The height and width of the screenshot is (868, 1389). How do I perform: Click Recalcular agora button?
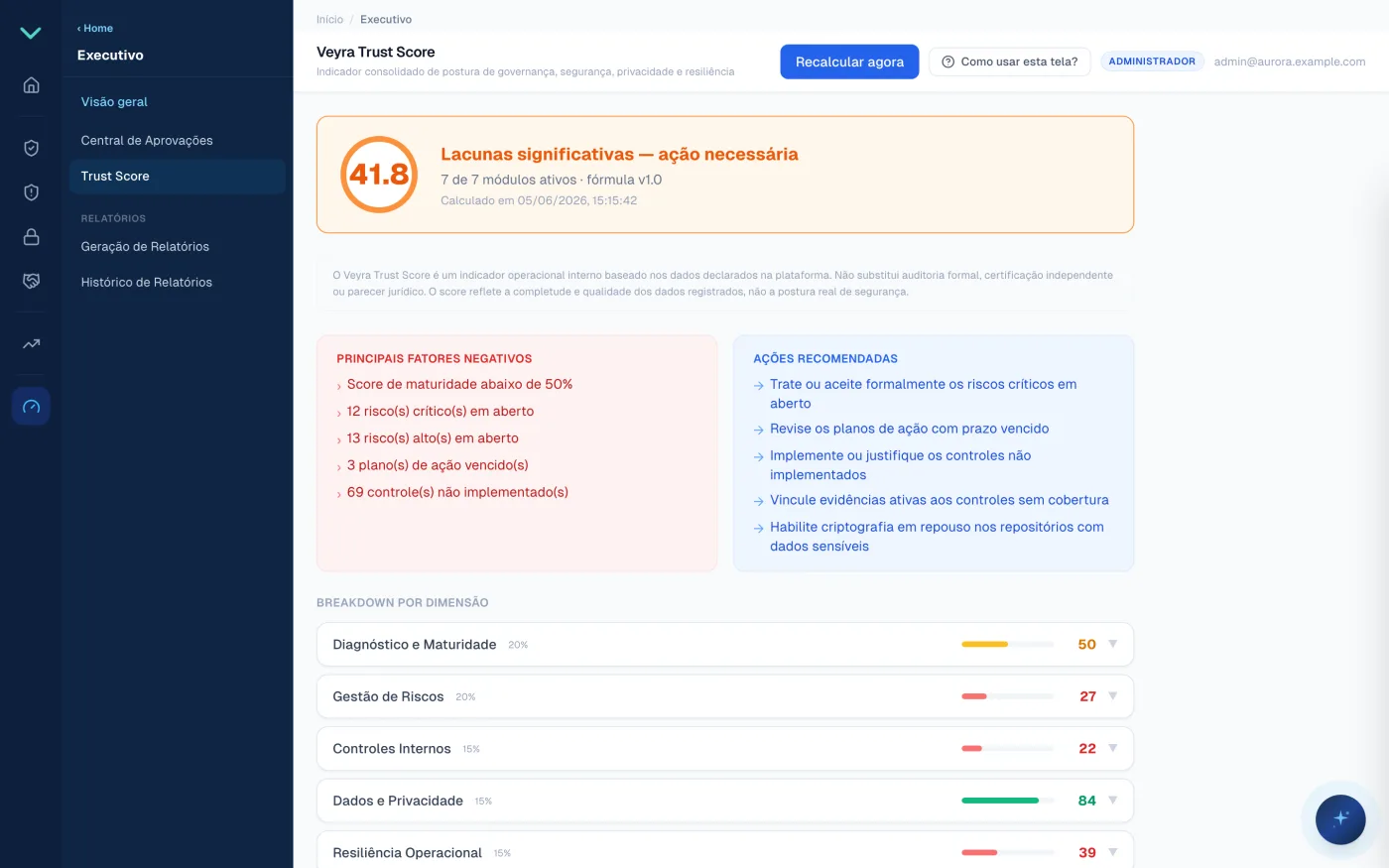[x=849, y=62]
